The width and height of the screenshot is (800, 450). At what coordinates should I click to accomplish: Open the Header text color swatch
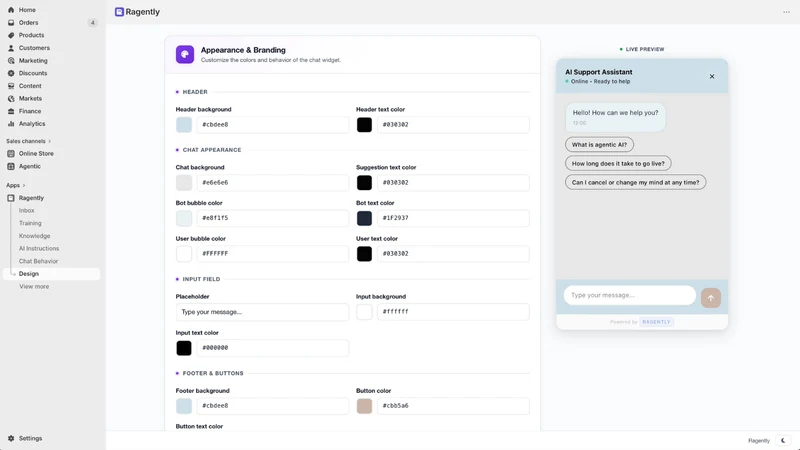pos(364,124)
